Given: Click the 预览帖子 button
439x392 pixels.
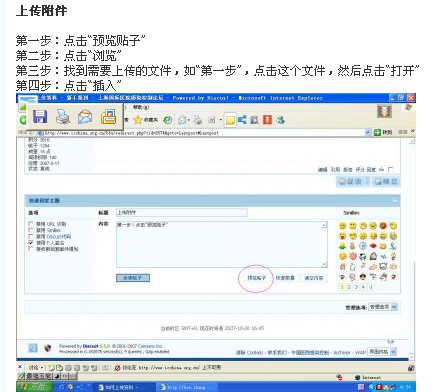Looking at the screenshot, I should tap(256, 278).
